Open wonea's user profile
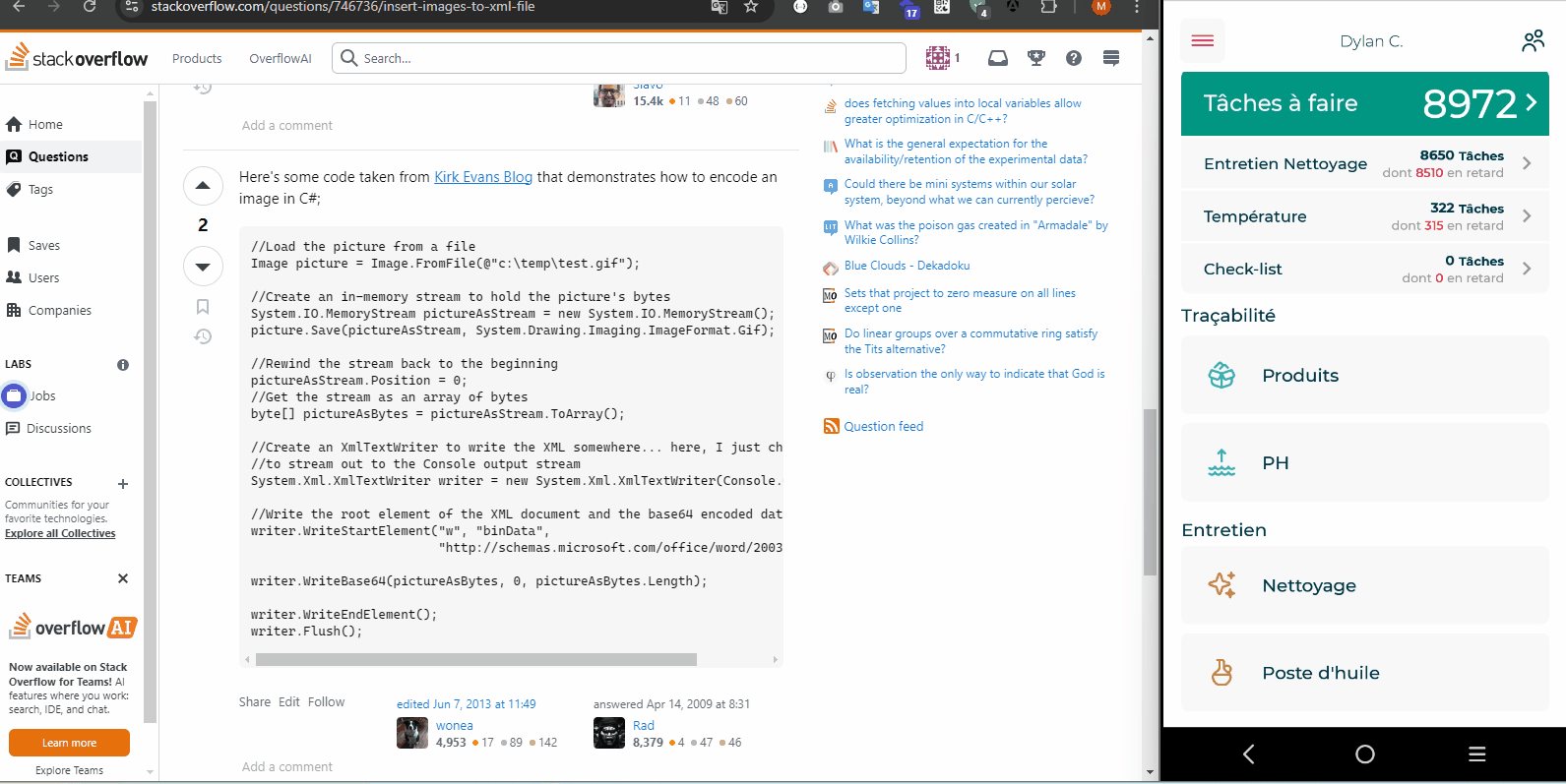The height and width of the screenshot is (784, 1566). coord(455,725)
